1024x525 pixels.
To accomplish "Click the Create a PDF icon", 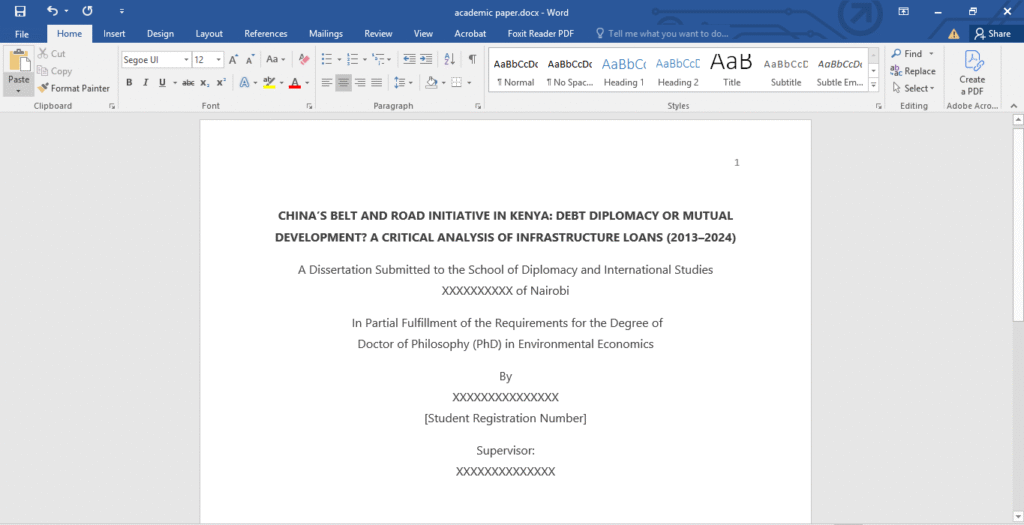I will 972,60.
